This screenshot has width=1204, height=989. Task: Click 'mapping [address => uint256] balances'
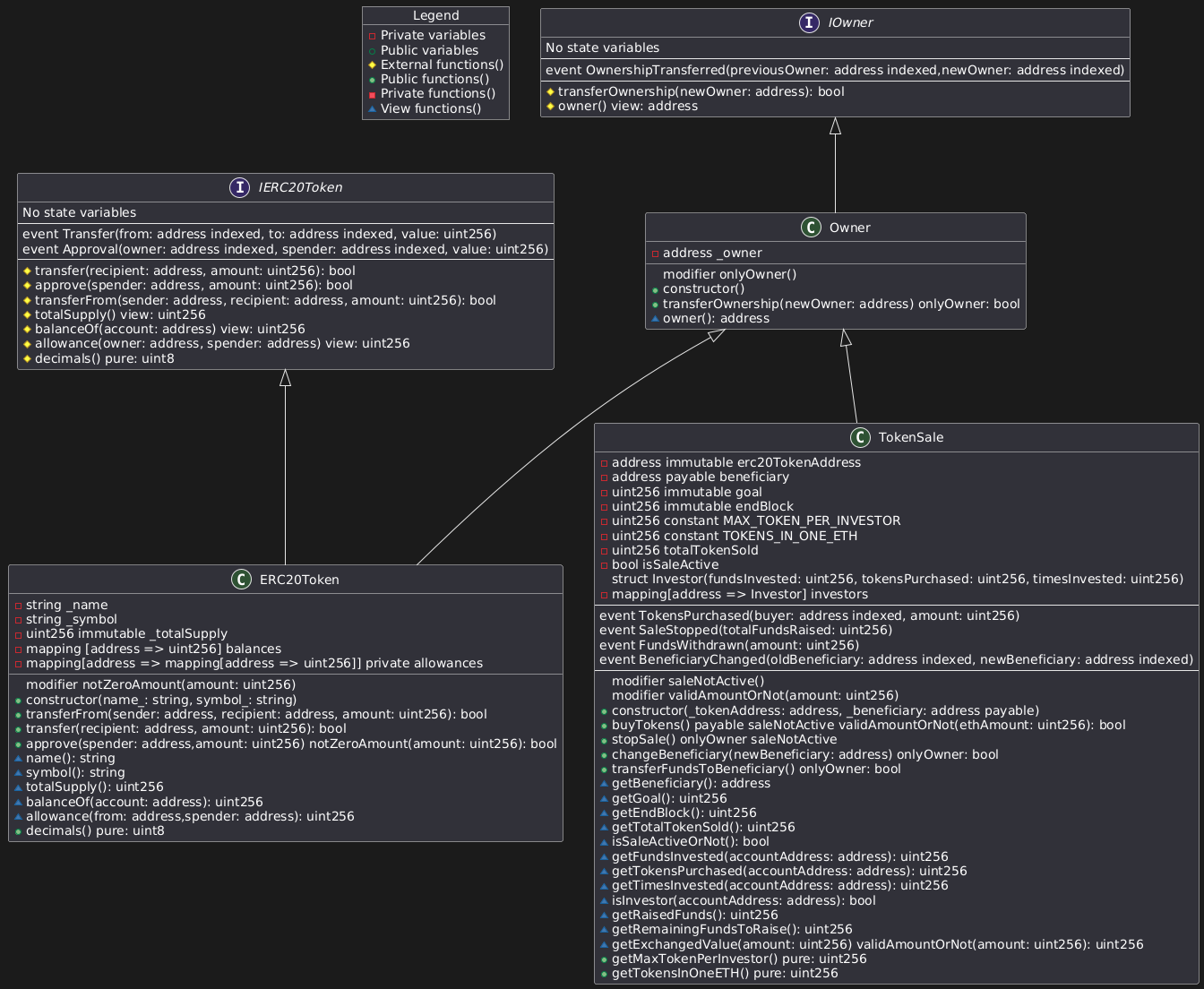tap(153, 649)
